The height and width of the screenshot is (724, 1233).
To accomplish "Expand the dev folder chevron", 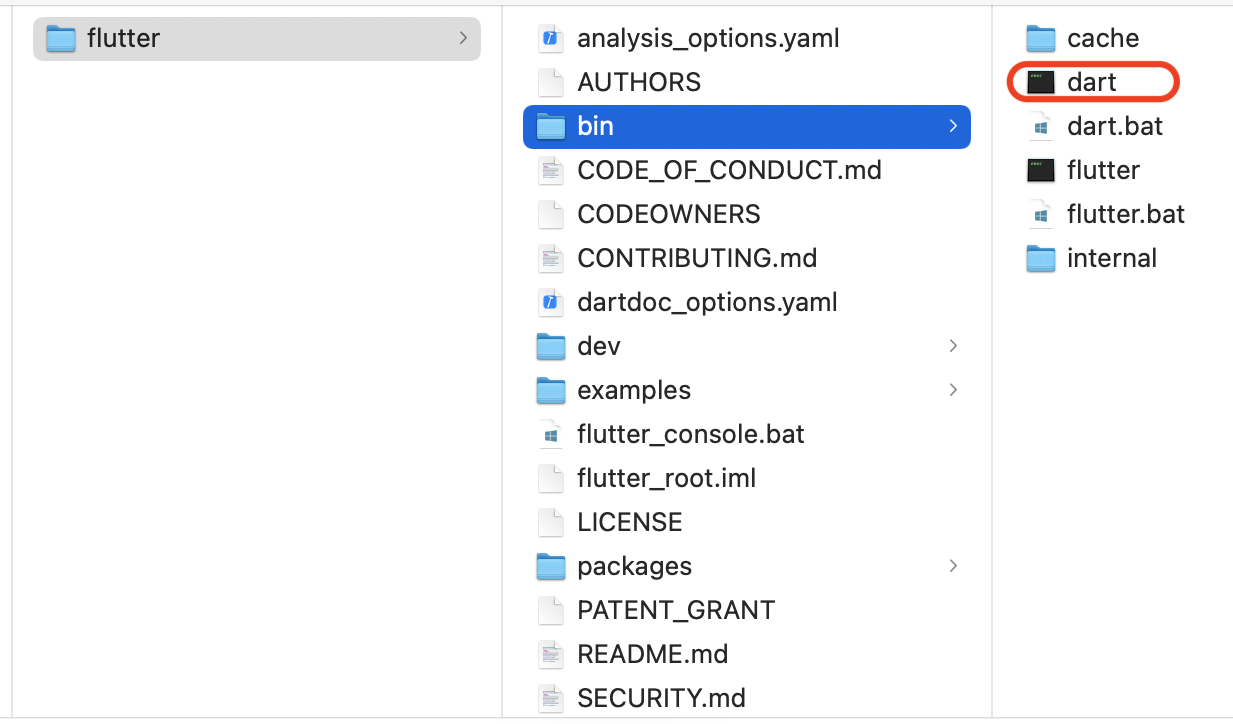I will coord(953,346).
